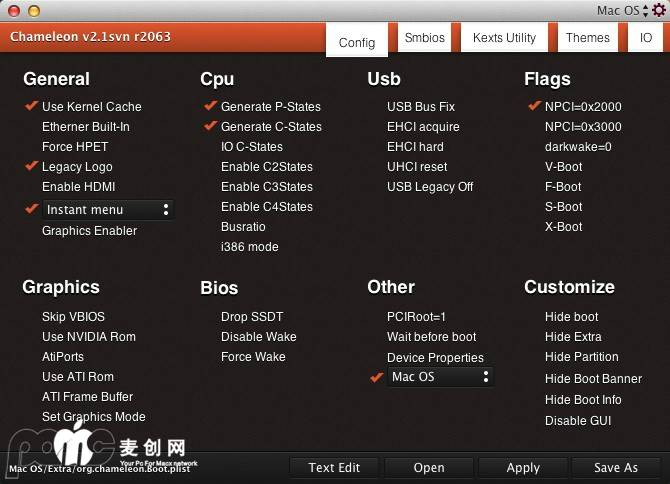Enable the Hide Boot Banner option

click(593, 379)
